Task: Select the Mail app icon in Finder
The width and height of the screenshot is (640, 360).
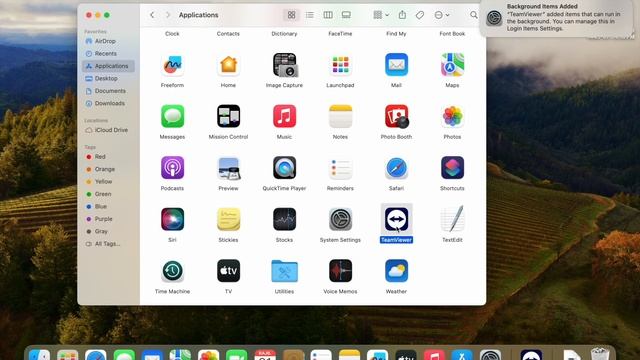Action: 396,65
